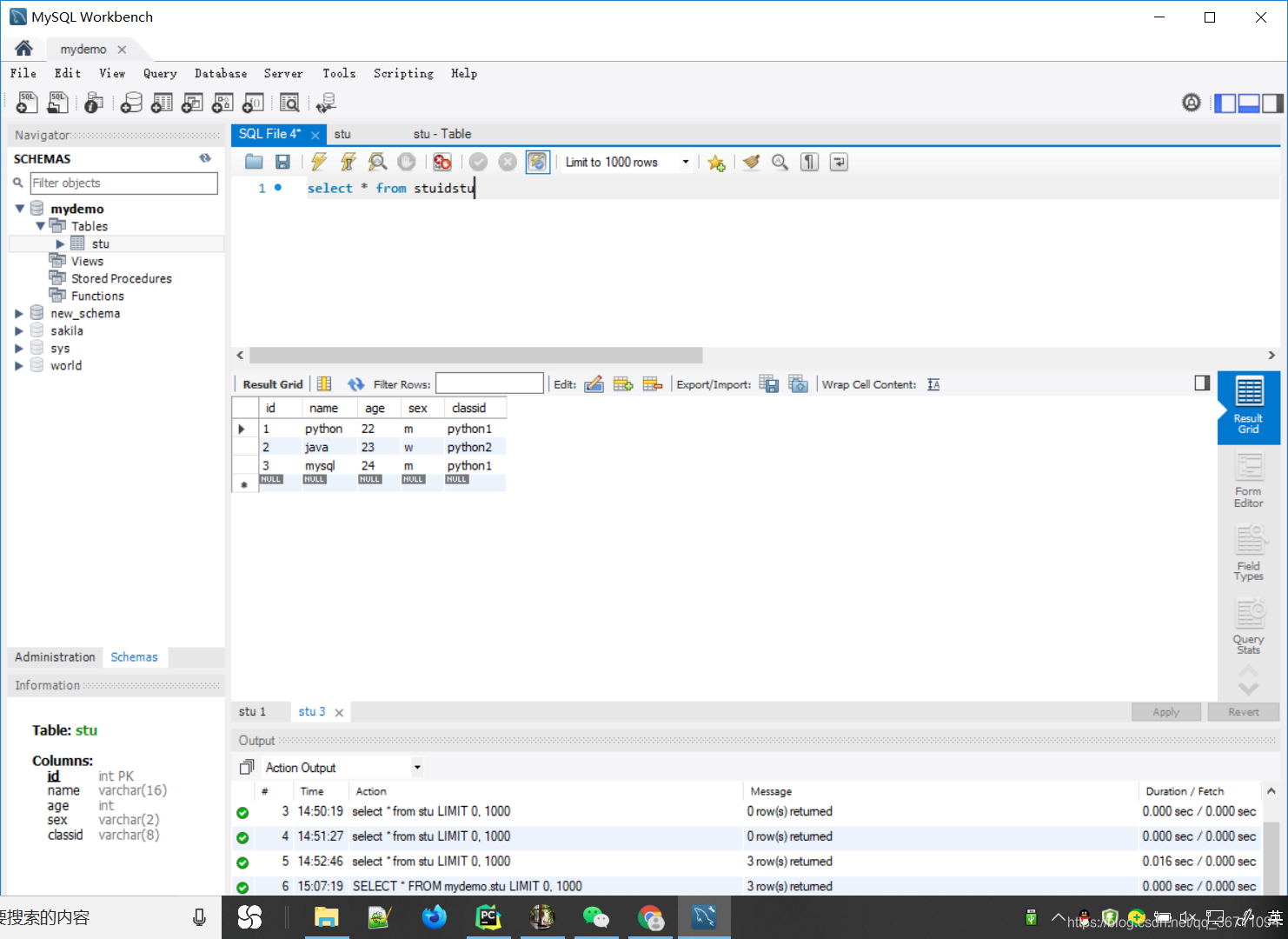Export recordset to external file icon
The image size is (1288, 939).
tap(768, 384)
